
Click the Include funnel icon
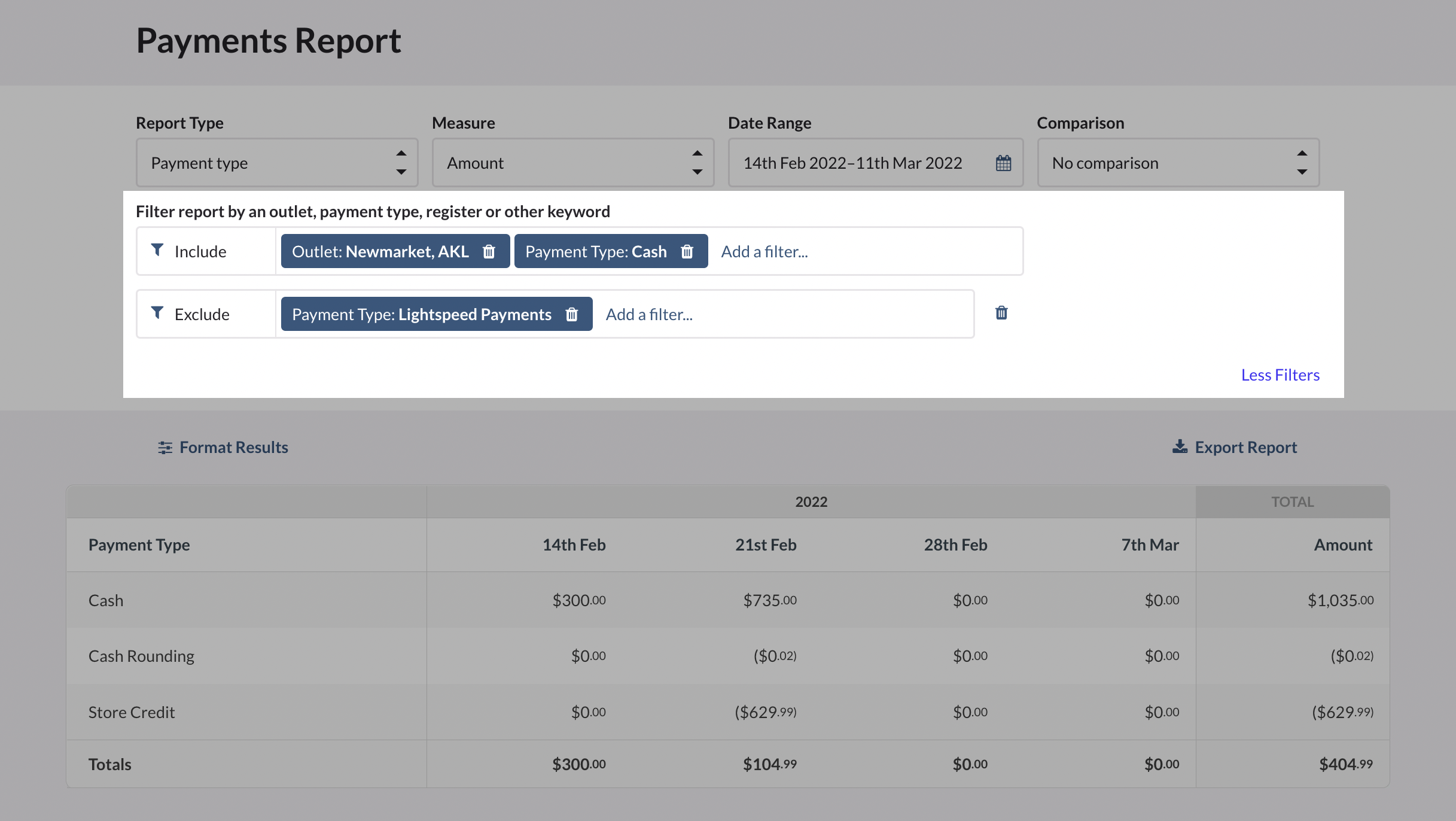(157, 250)
